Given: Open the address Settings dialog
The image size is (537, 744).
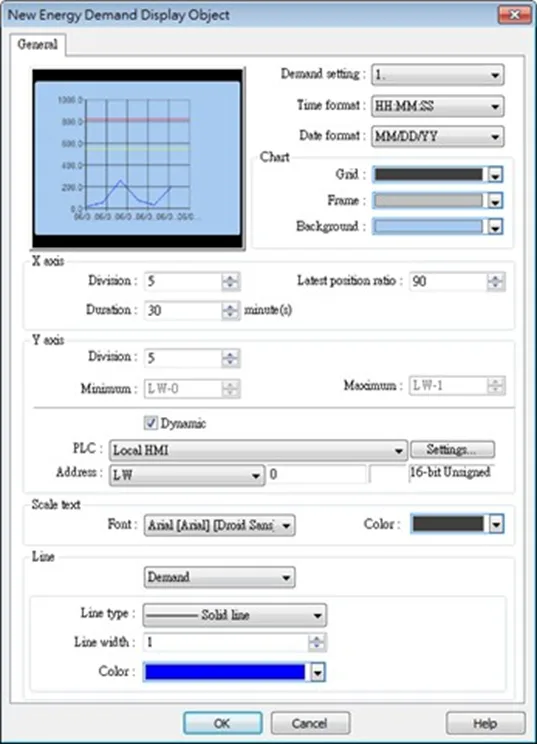Looking at the screenshot, I should point(452,449).
